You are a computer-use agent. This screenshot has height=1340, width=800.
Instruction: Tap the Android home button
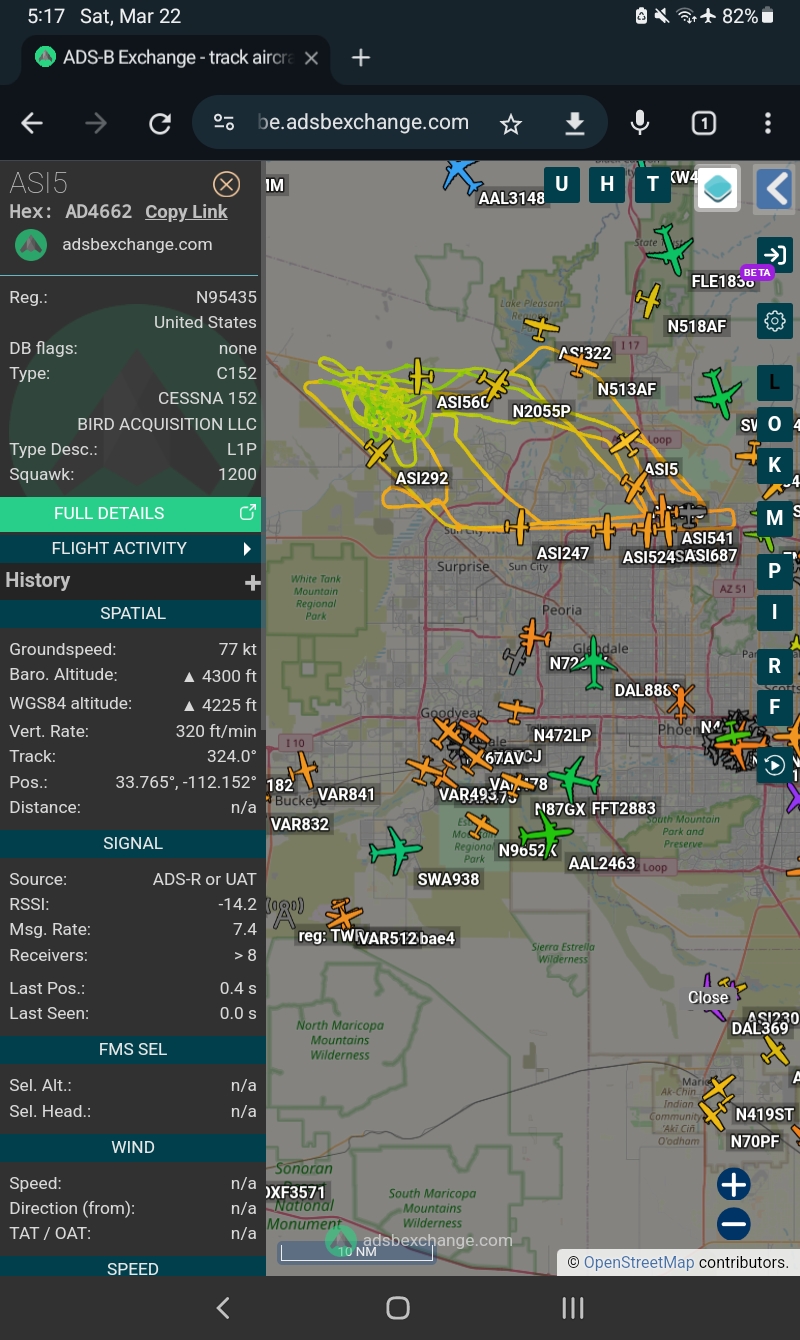tap(398, 1308)
